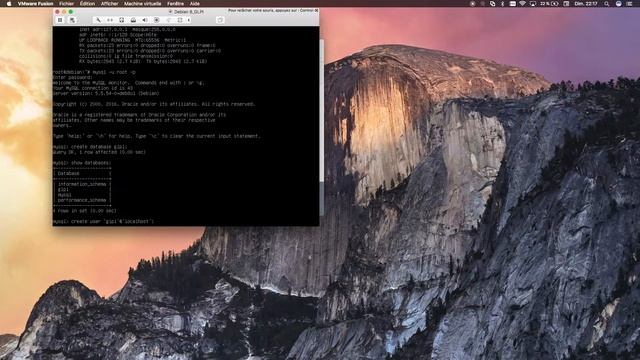Click the battery 22% indicator
This screenshot has width=640, height=360.
pos(549,4)
